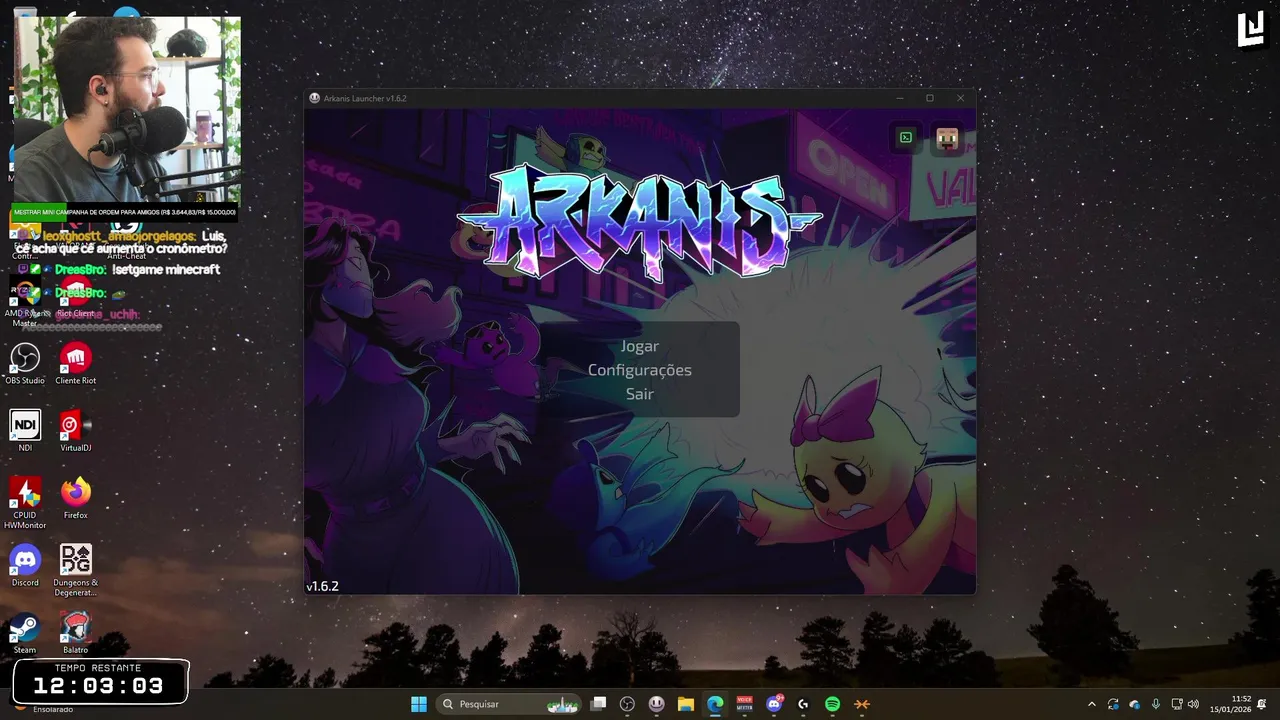Open Microsoft Edge from the taskbar

[715, 704]
